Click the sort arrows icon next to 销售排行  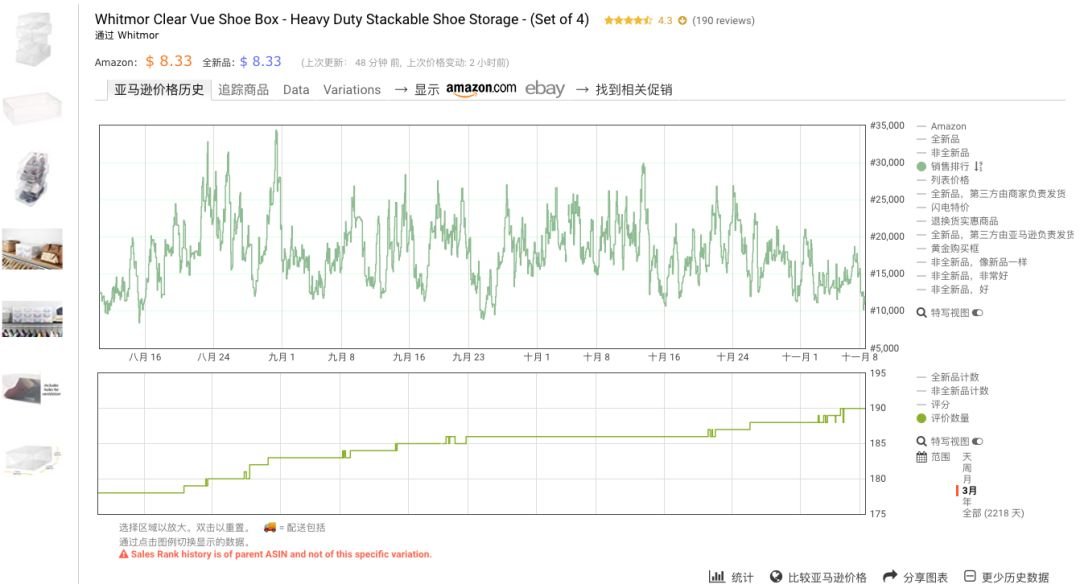coord(979,166)
